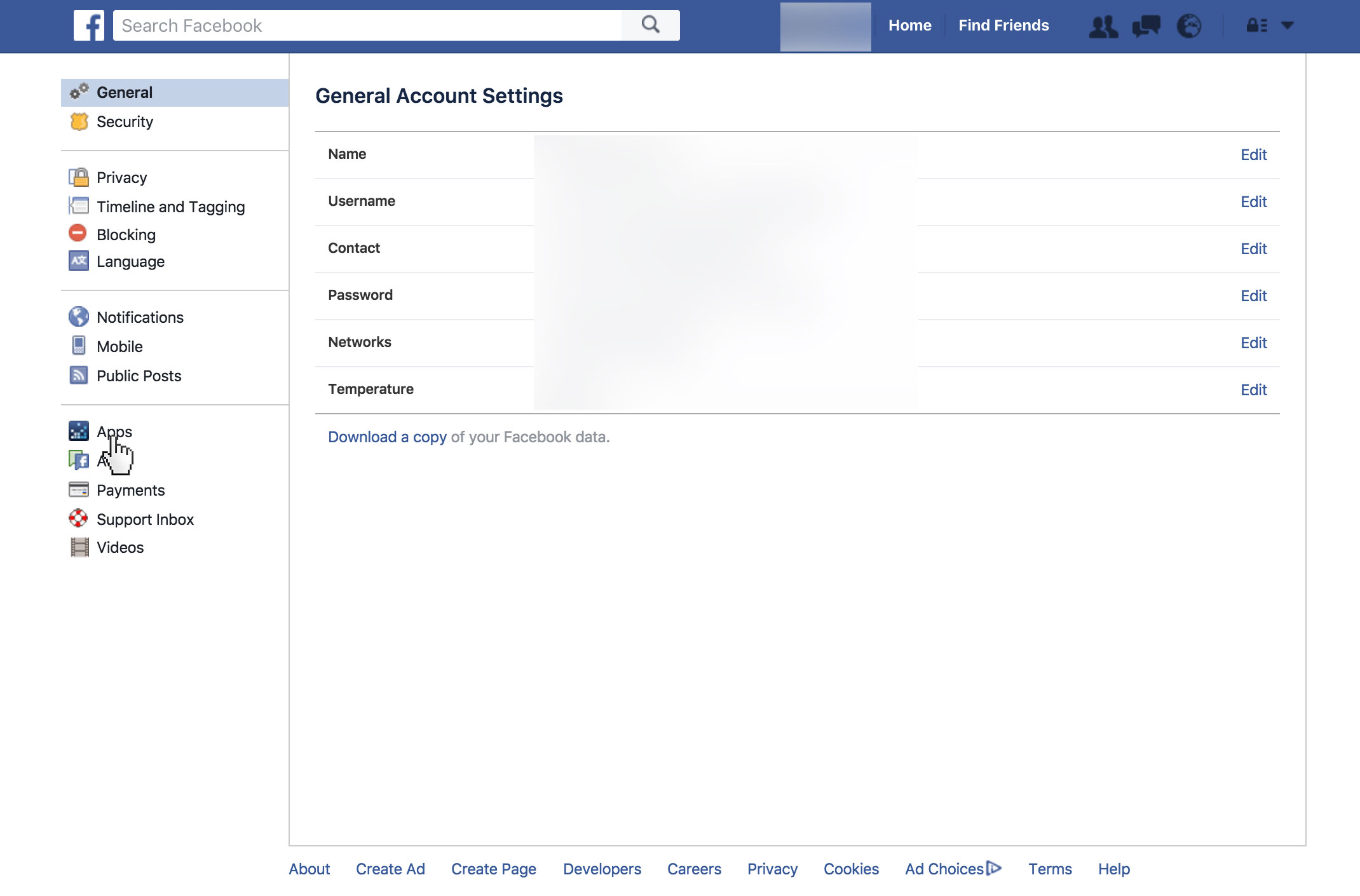
Task: Open the Apps settings
Action: pos(114,431)
